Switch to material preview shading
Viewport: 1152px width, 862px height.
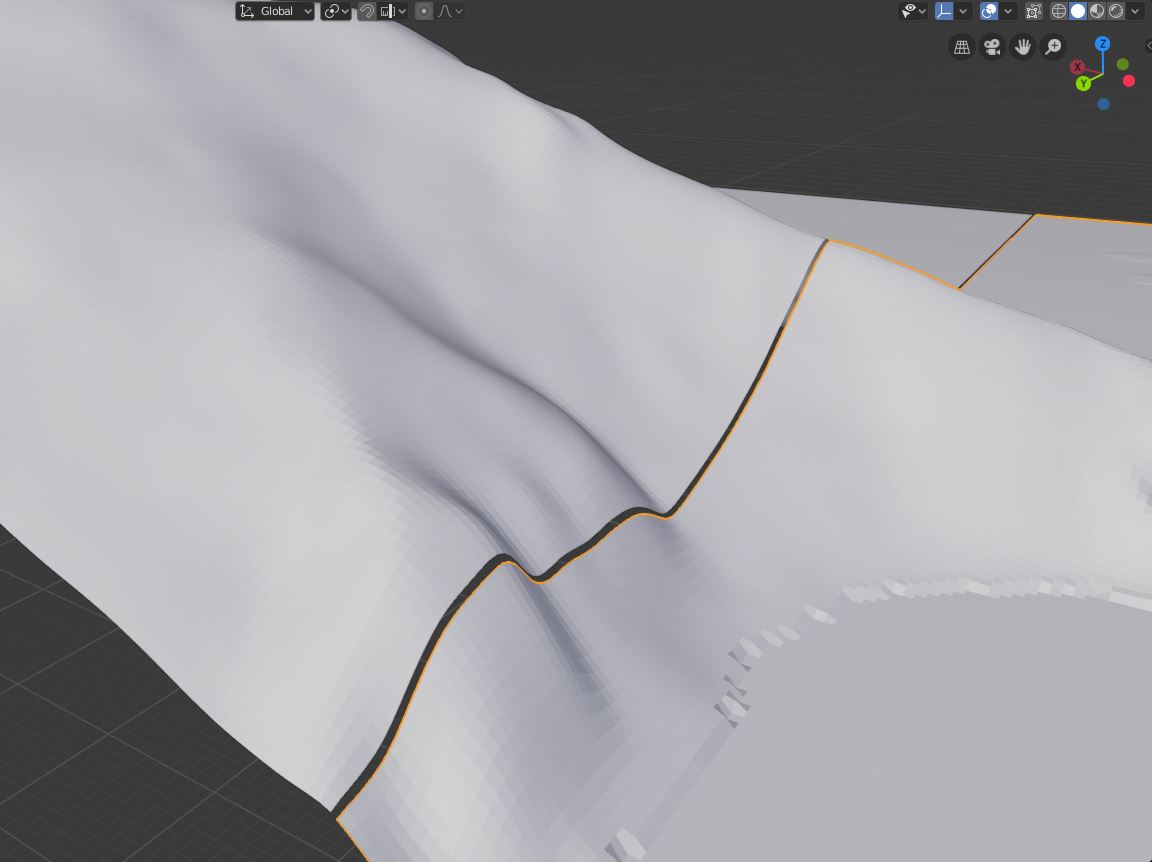1097,11
